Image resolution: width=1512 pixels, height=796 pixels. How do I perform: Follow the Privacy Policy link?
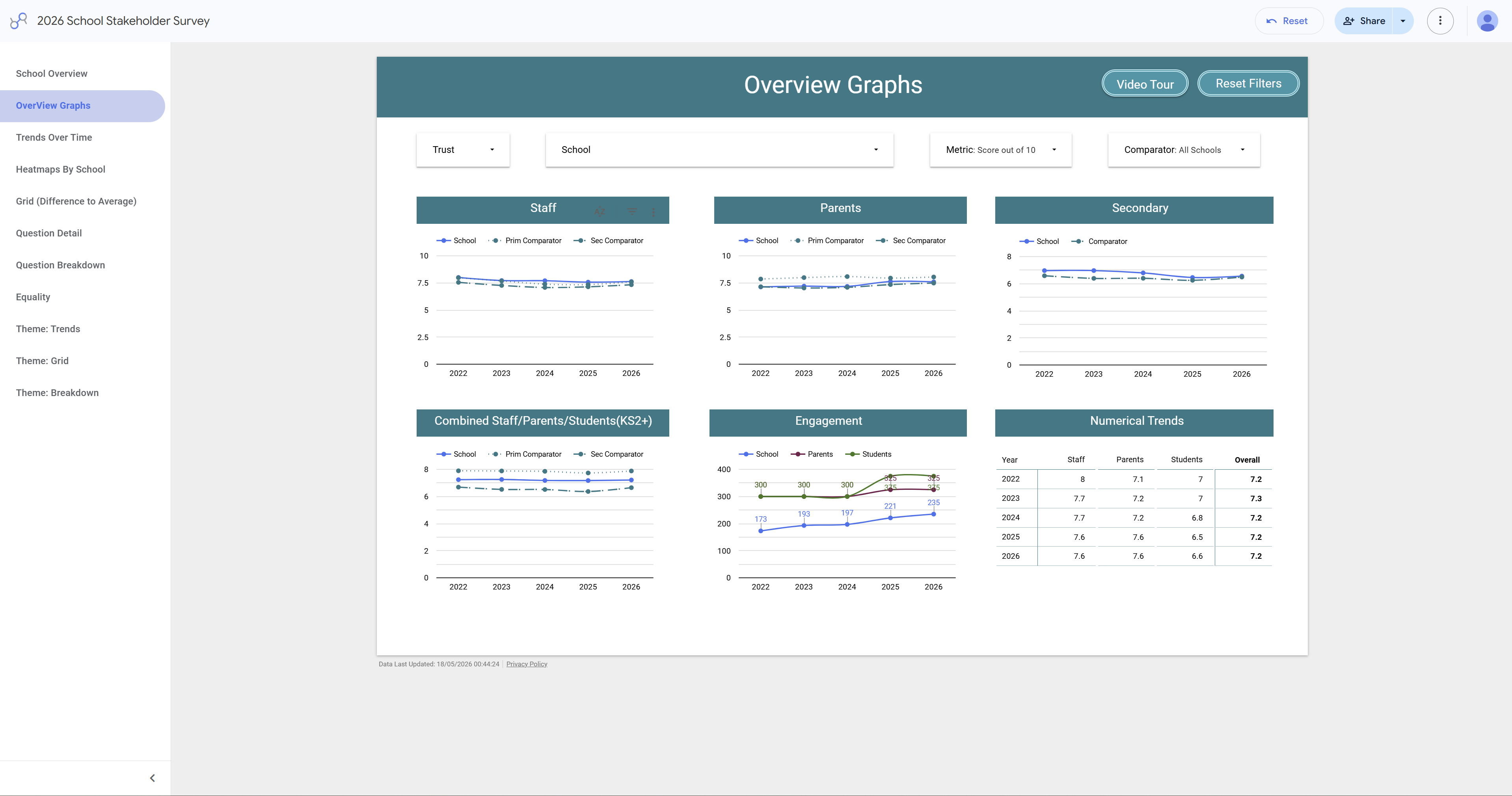[x=527, y=664]
